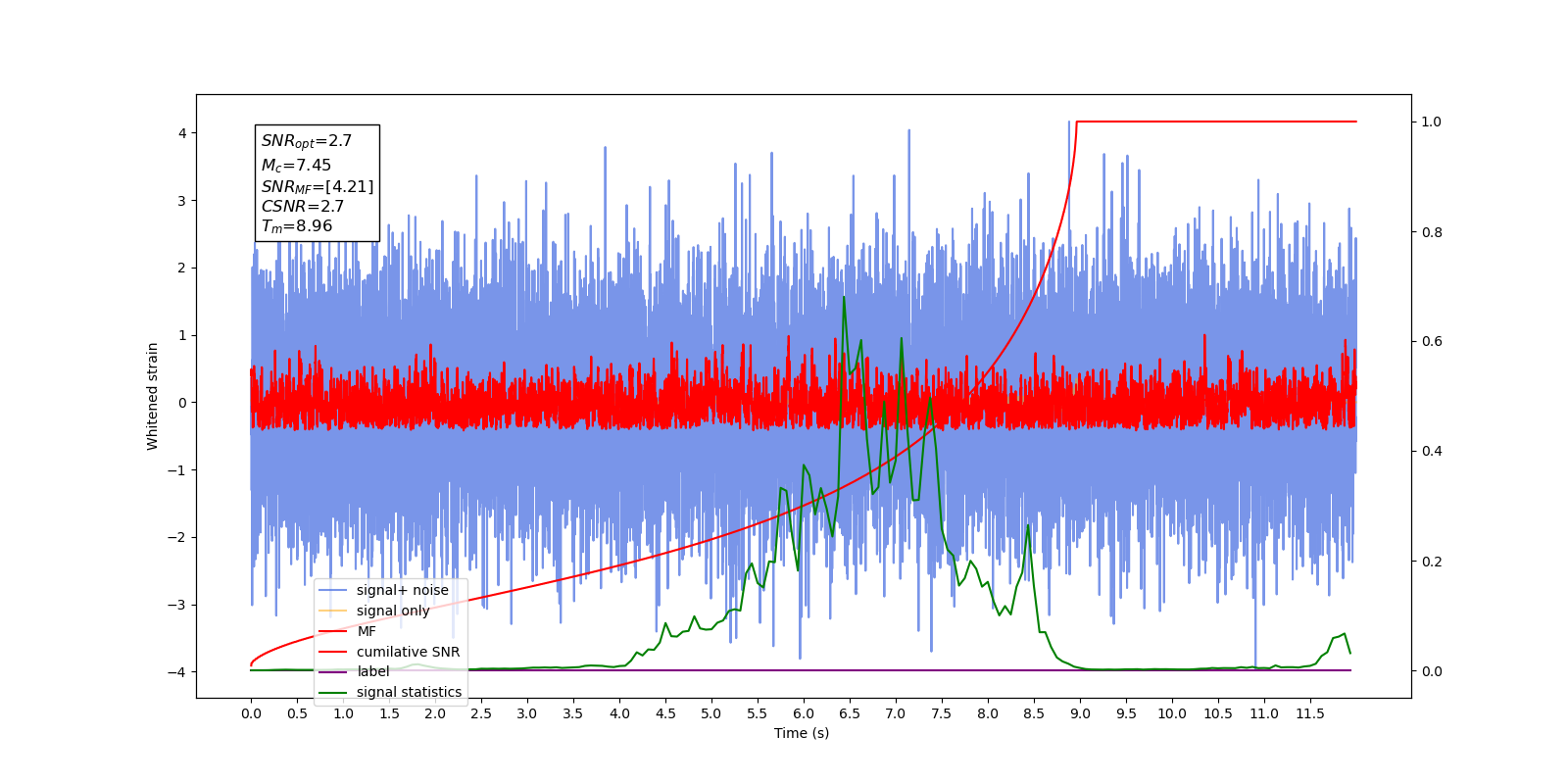Image resolution: width=1568 pixels, height=784 pixels.
Task: Click the x-axis tick label 10.5
Action: click(x=1218, y=713)
